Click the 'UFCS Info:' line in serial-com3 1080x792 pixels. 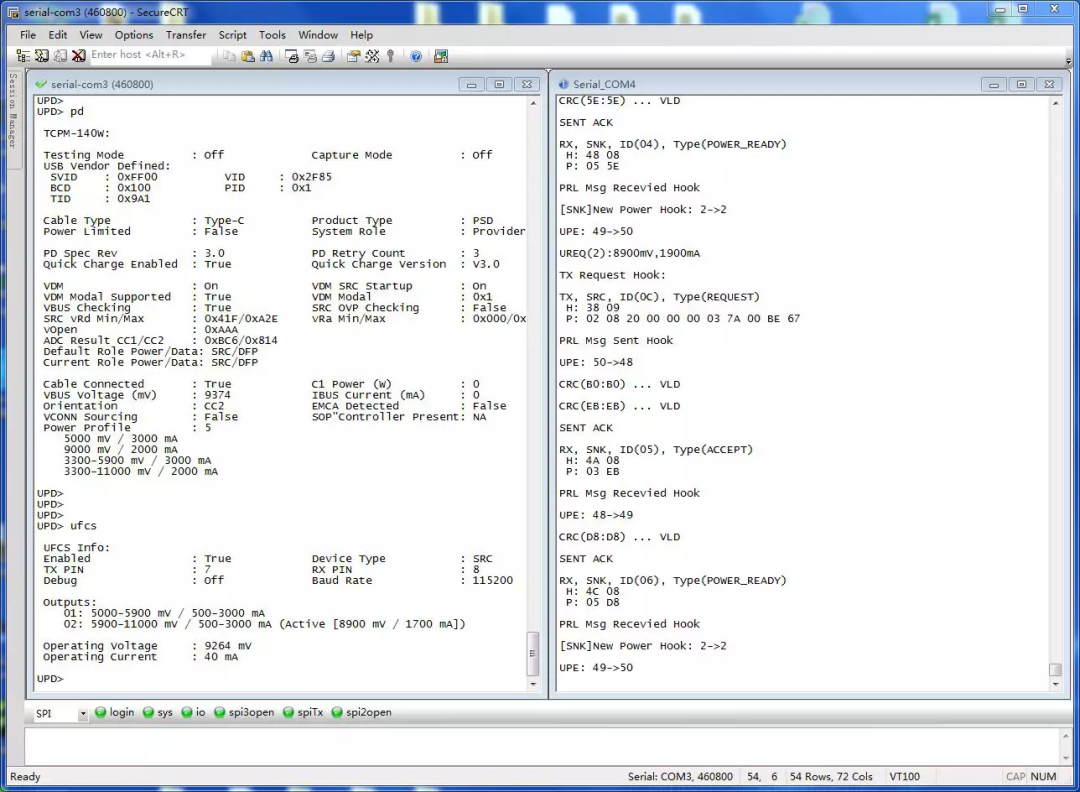click(76, 548)
